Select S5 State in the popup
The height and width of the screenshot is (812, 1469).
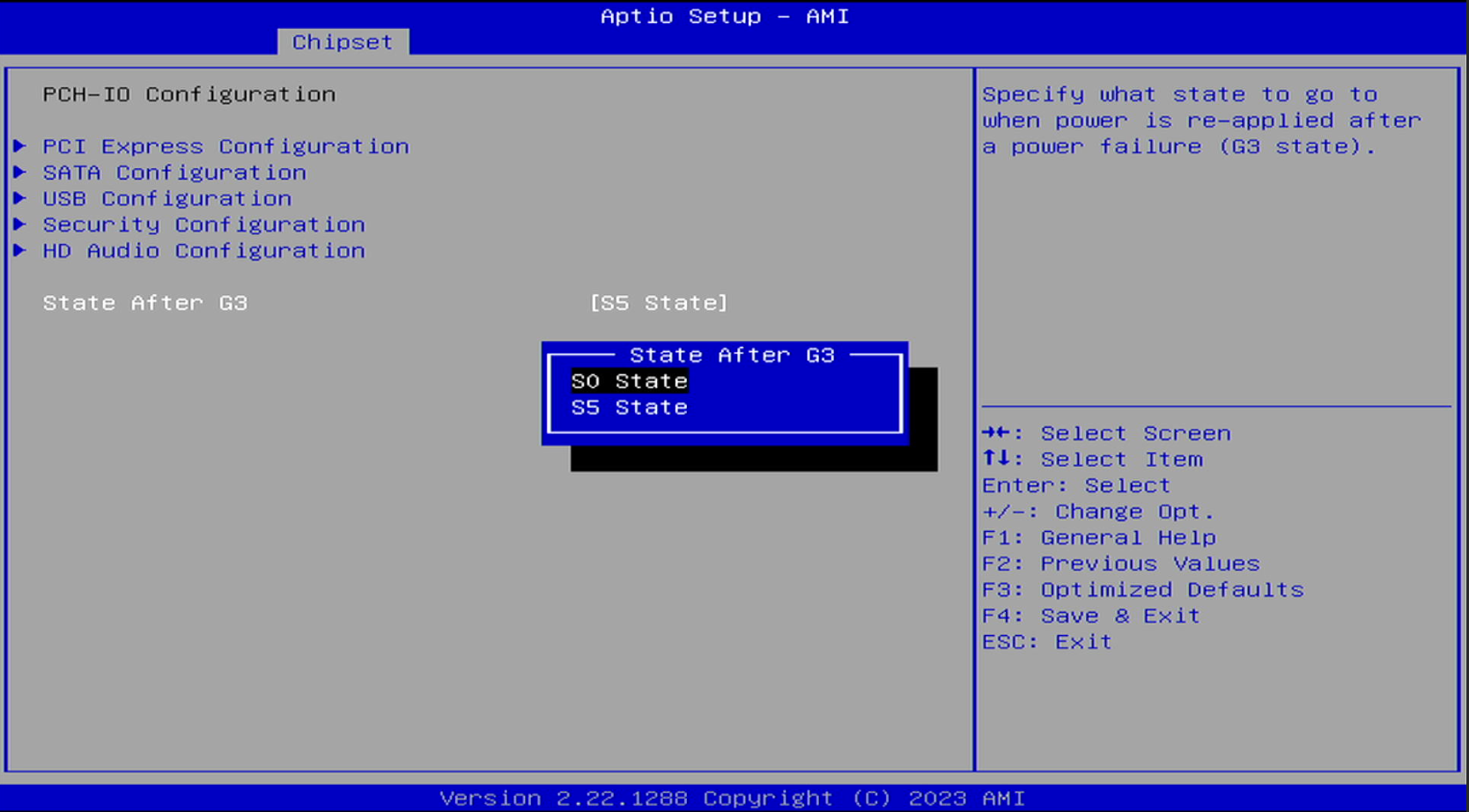click(x=629, y=407)
